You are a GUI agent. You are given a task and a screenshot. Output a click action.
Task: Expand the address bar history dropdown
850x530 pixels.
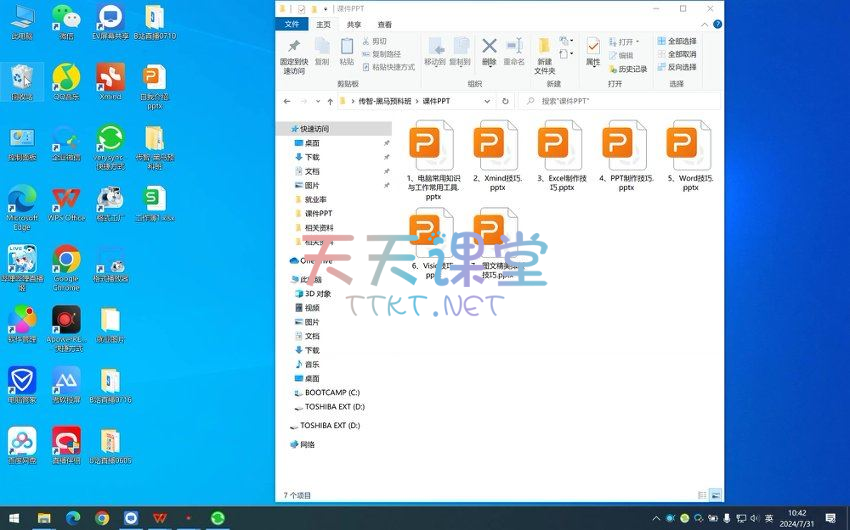490,101
